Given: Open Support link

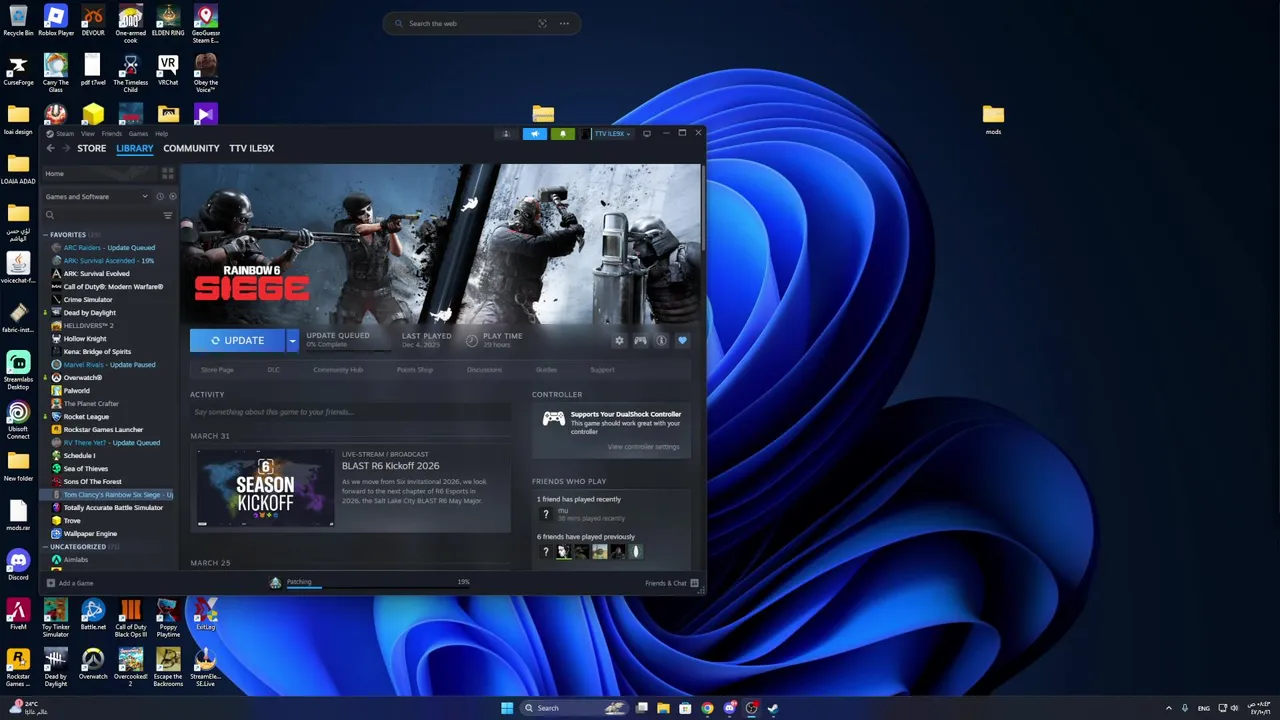Looking at the screenshot, I should pos(602,370).
